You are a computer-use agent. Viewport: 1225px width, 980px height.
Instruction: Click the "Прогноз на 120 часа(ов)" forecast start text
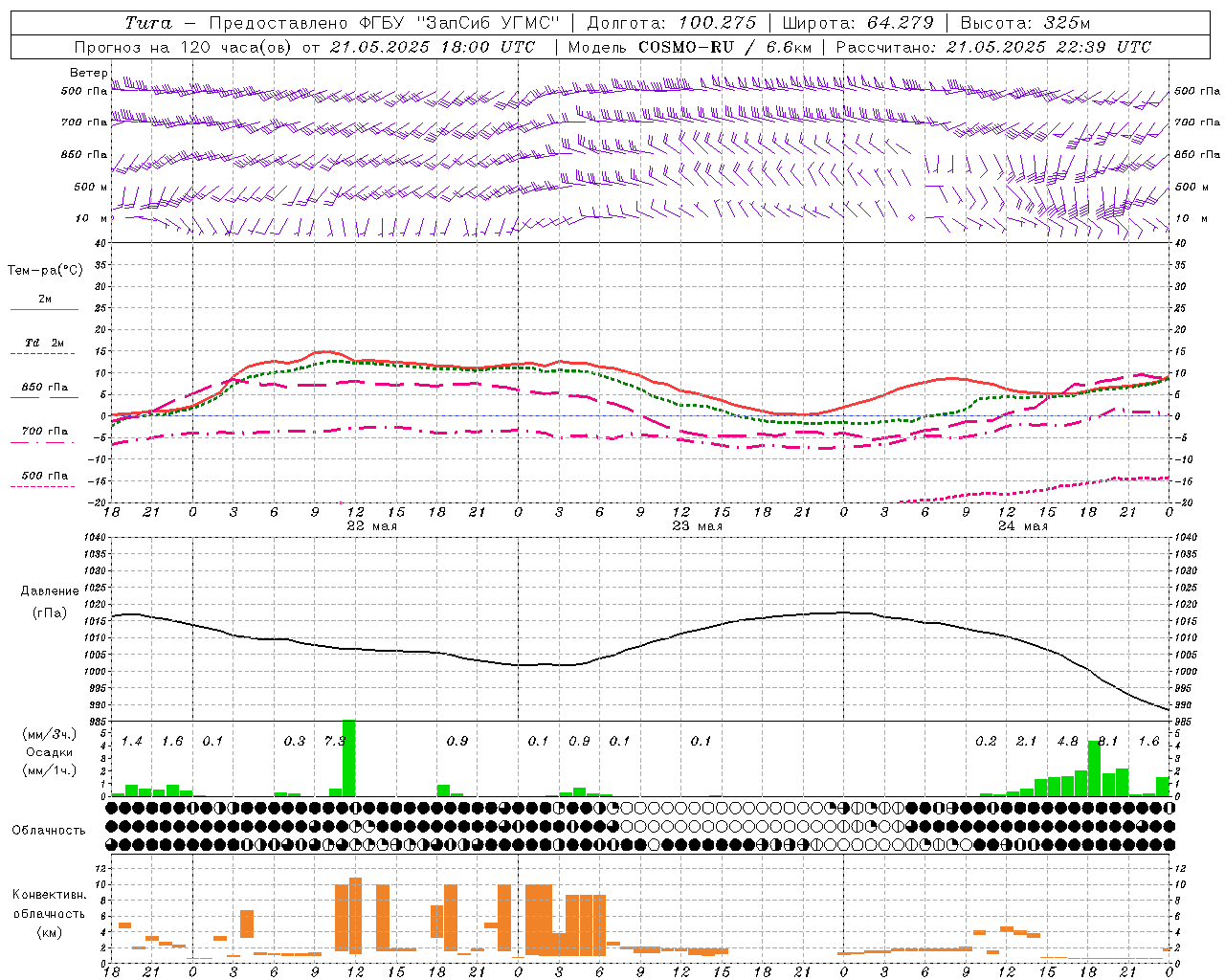click(x=184, y=47)
